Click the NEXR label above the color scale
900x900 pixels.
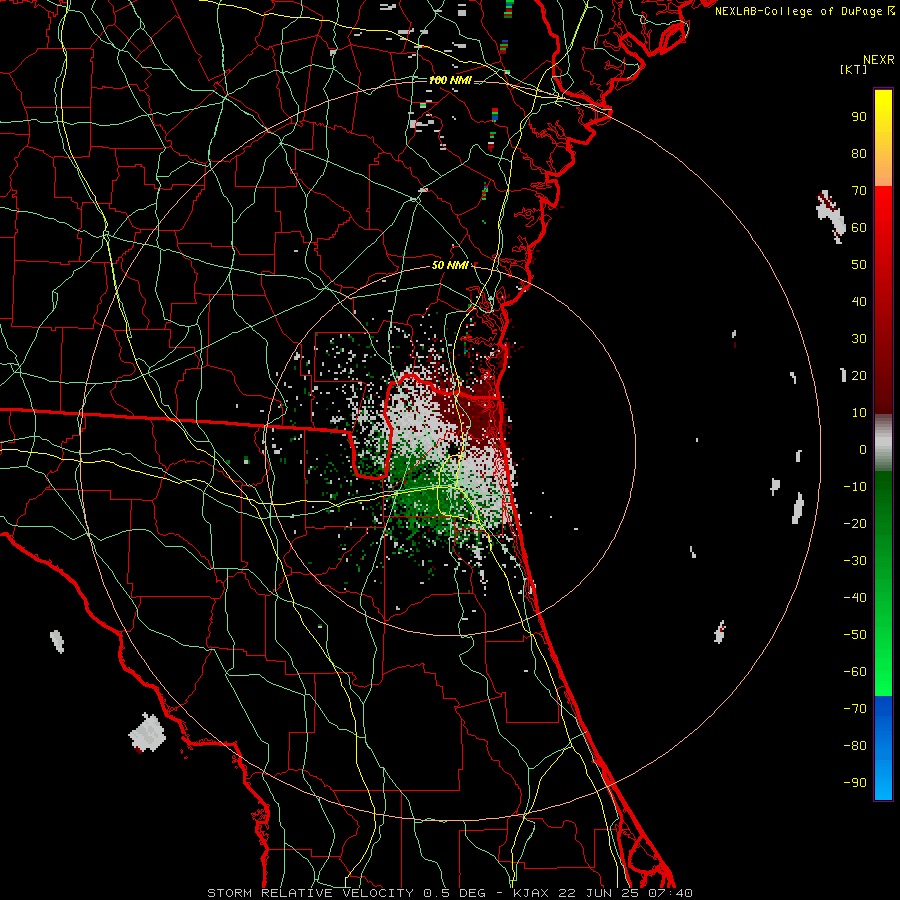point(879,60)
